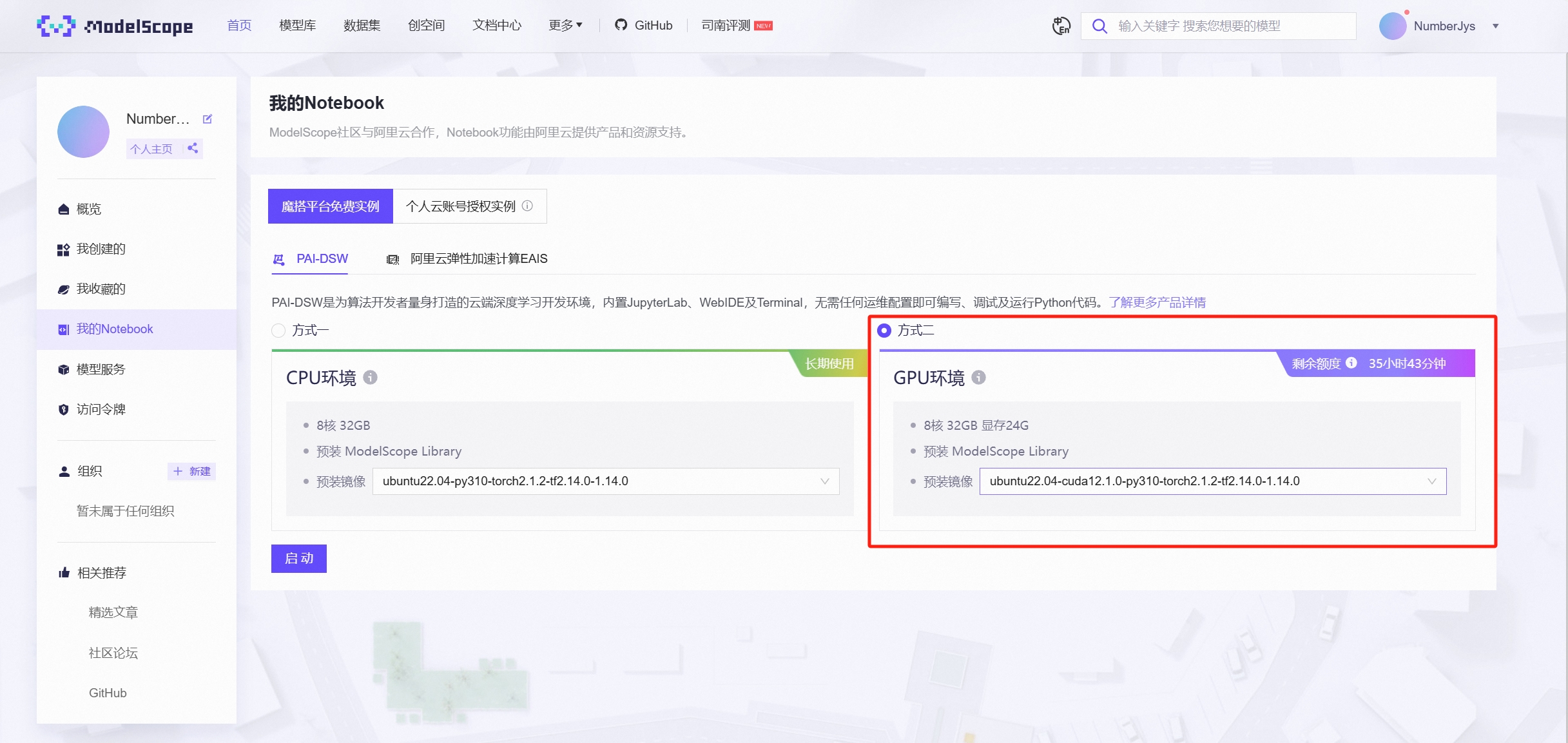The image size is (1568, 743).
Task: Expand the NumberJys account dropdown arrow
Action: pos(1496,26)
